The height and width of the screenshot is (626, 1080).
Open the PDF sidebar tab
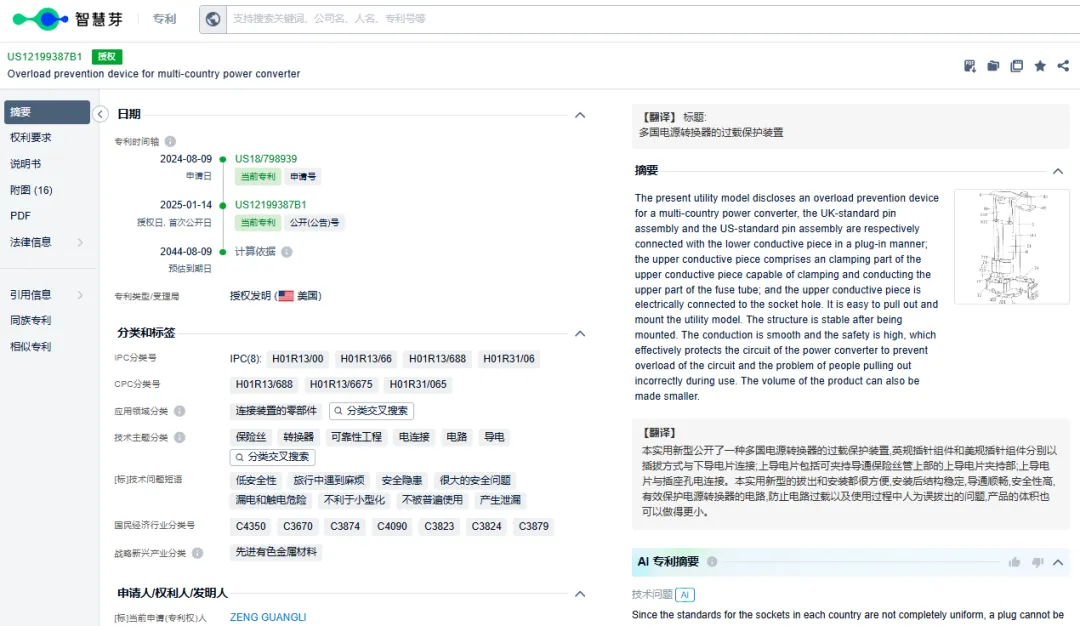[x=20, y=216]
